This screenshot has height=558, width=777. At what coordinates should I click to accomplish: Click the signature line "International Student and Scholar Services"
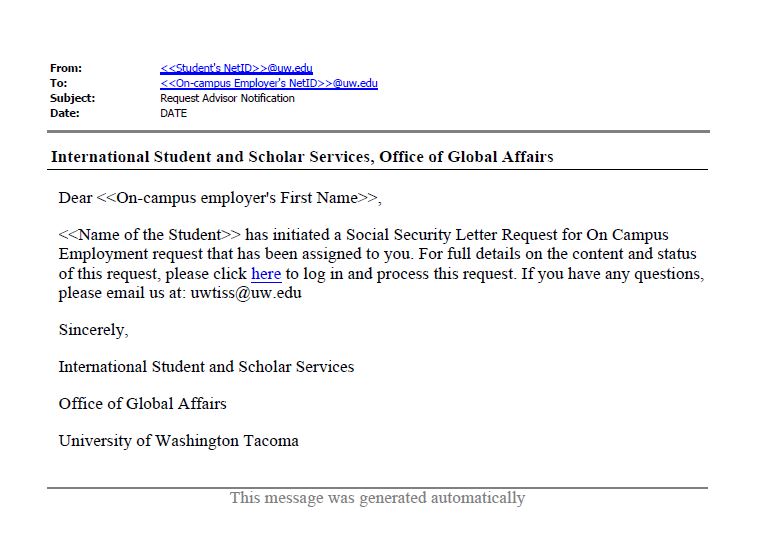[x=206, y=367]
